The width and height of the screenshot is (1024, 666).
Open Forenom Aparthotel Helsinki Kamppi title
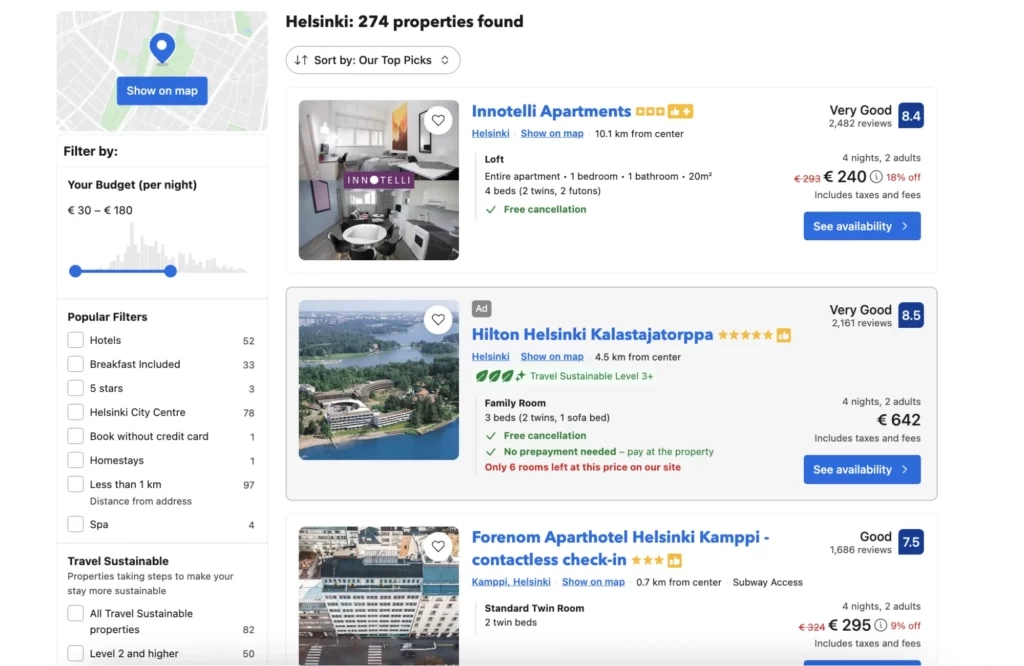(x=620, y=548)
